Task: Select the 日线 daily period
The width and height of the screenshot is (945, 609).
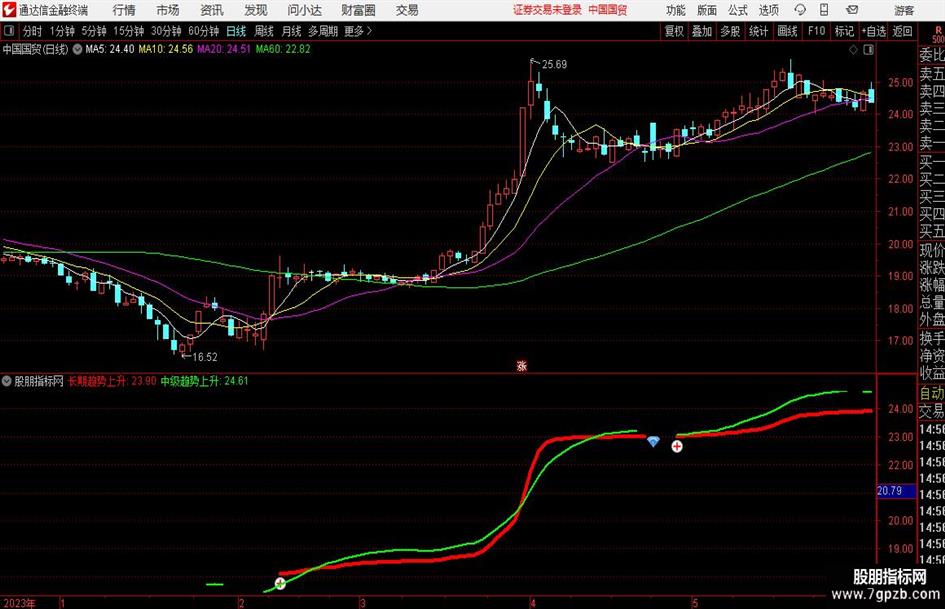Action: tap(236, 31)
